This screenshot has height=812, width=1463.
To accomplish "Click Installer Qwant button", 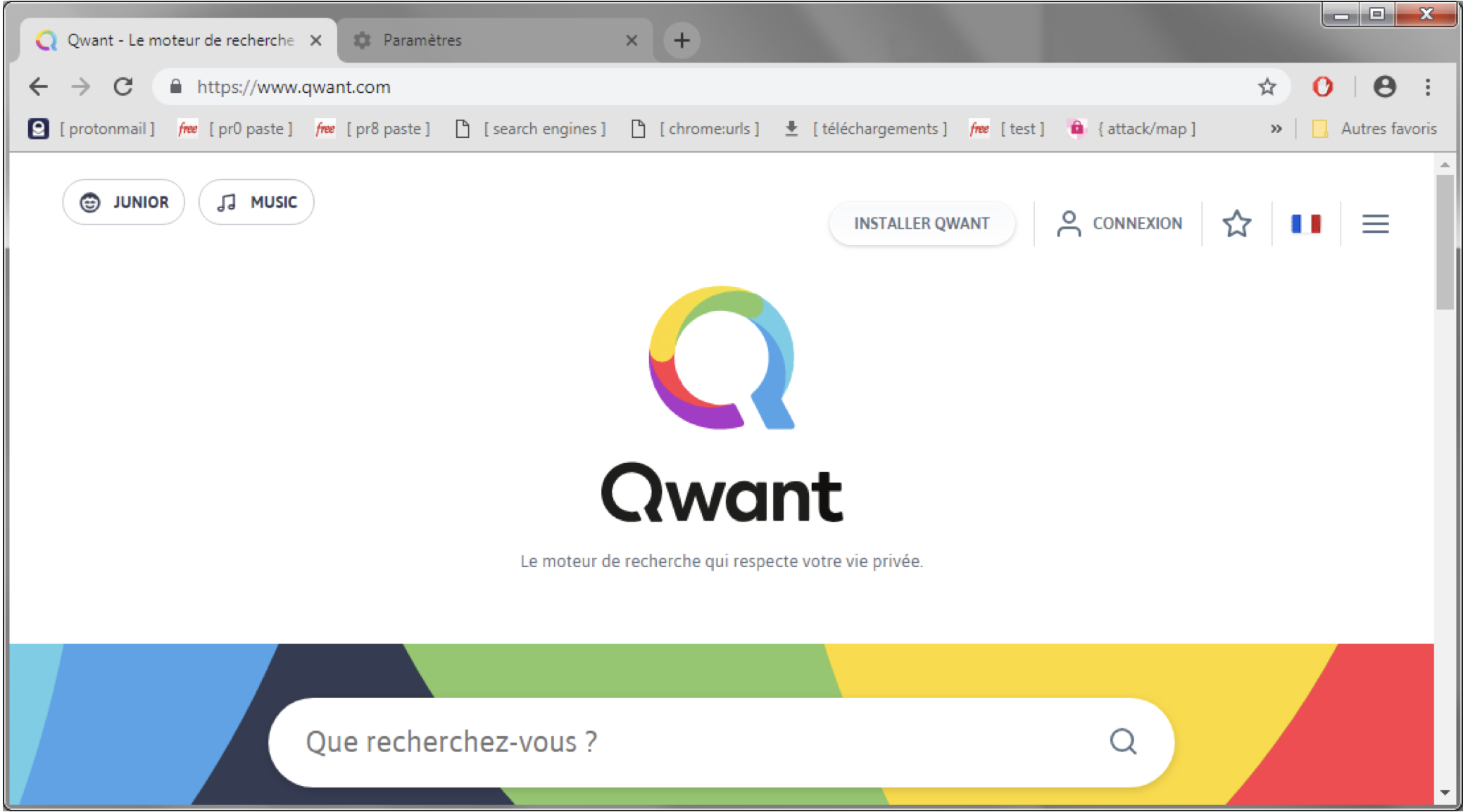I will 922,223.
